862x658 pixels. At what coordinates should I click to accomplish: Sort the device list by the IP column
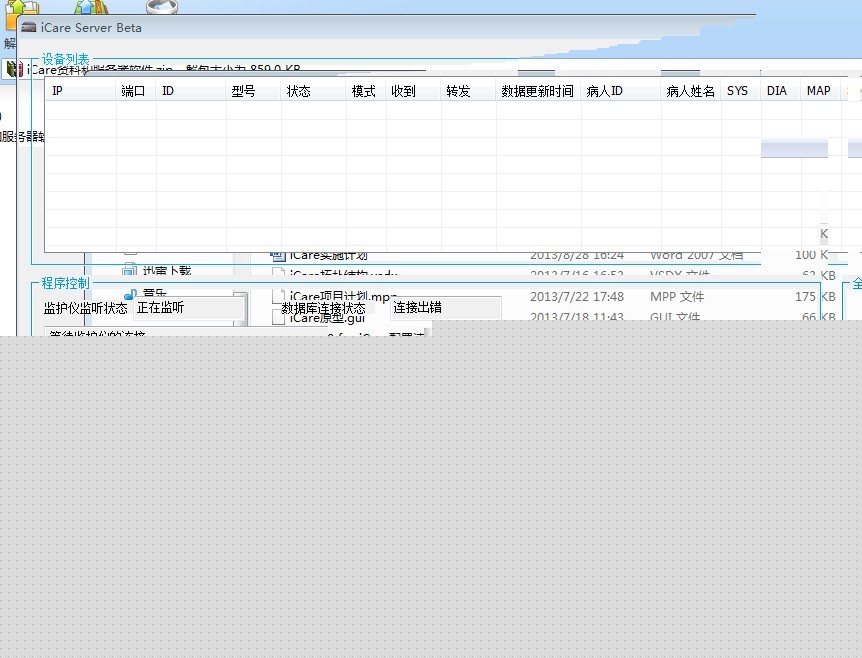[80, 91]
